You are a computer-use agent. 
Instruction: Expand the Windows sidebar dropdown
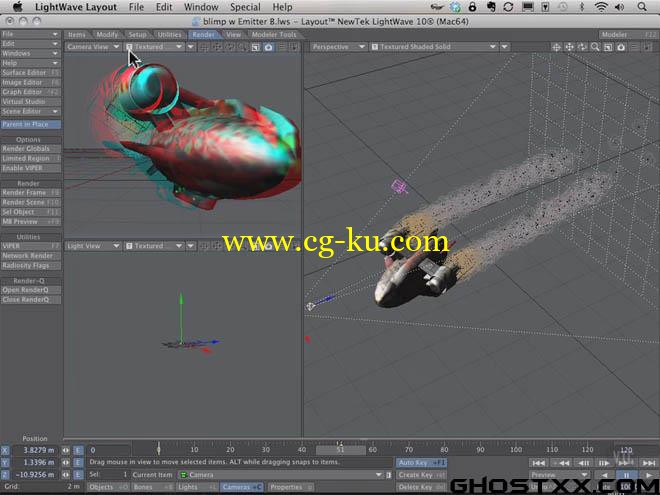31,53
